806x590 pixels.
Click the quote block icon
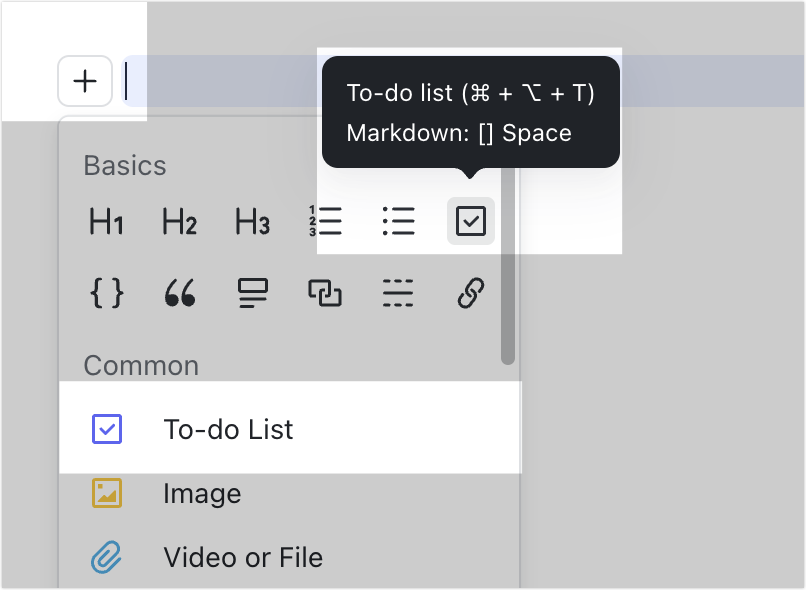tap(179, 293)
